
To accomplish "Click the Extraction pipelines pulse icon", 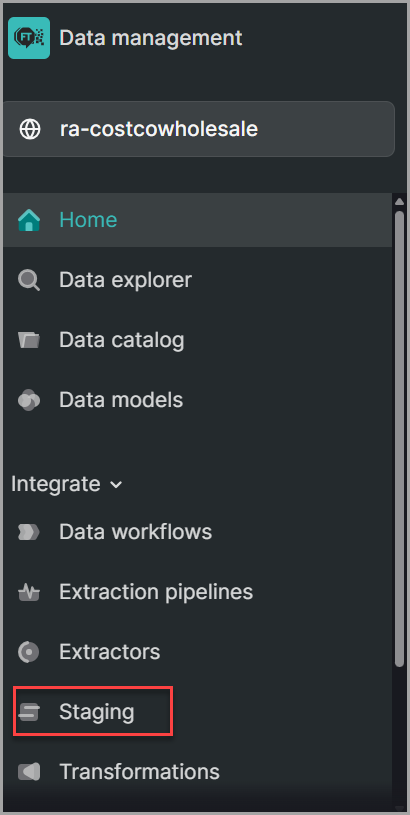I will coord(29,592).
